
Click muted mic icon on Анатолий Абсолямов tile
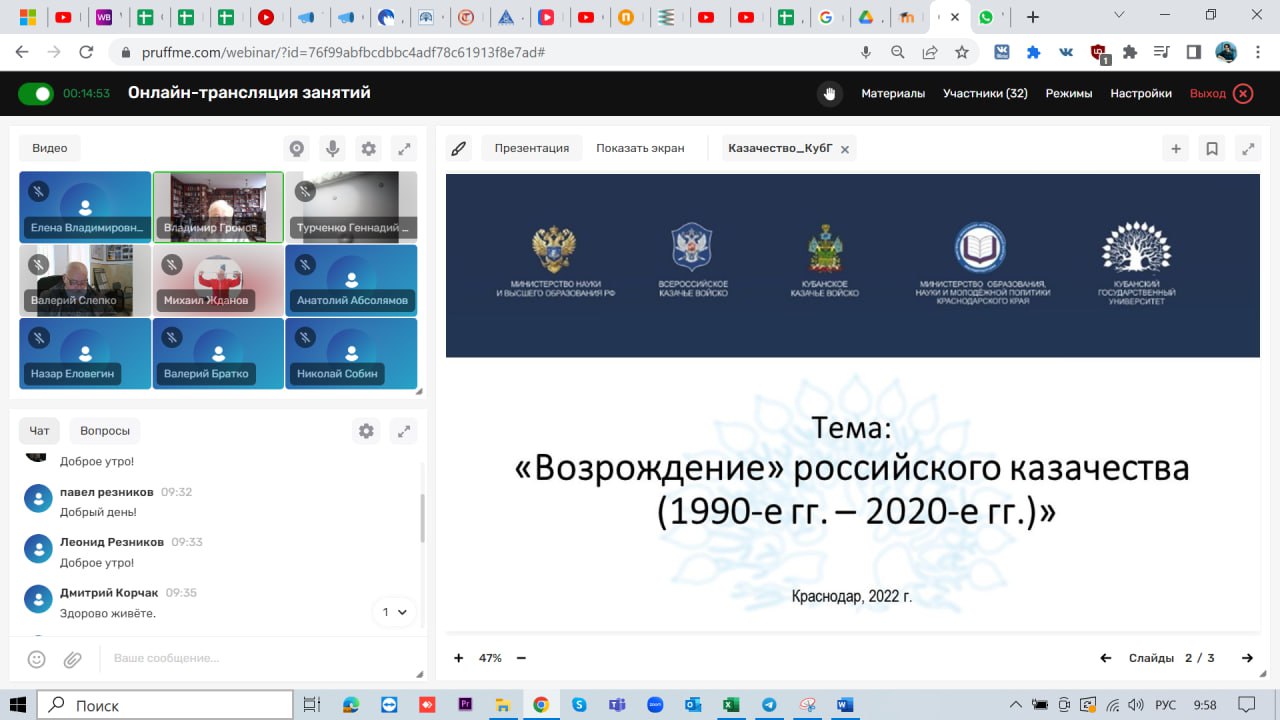305,264
